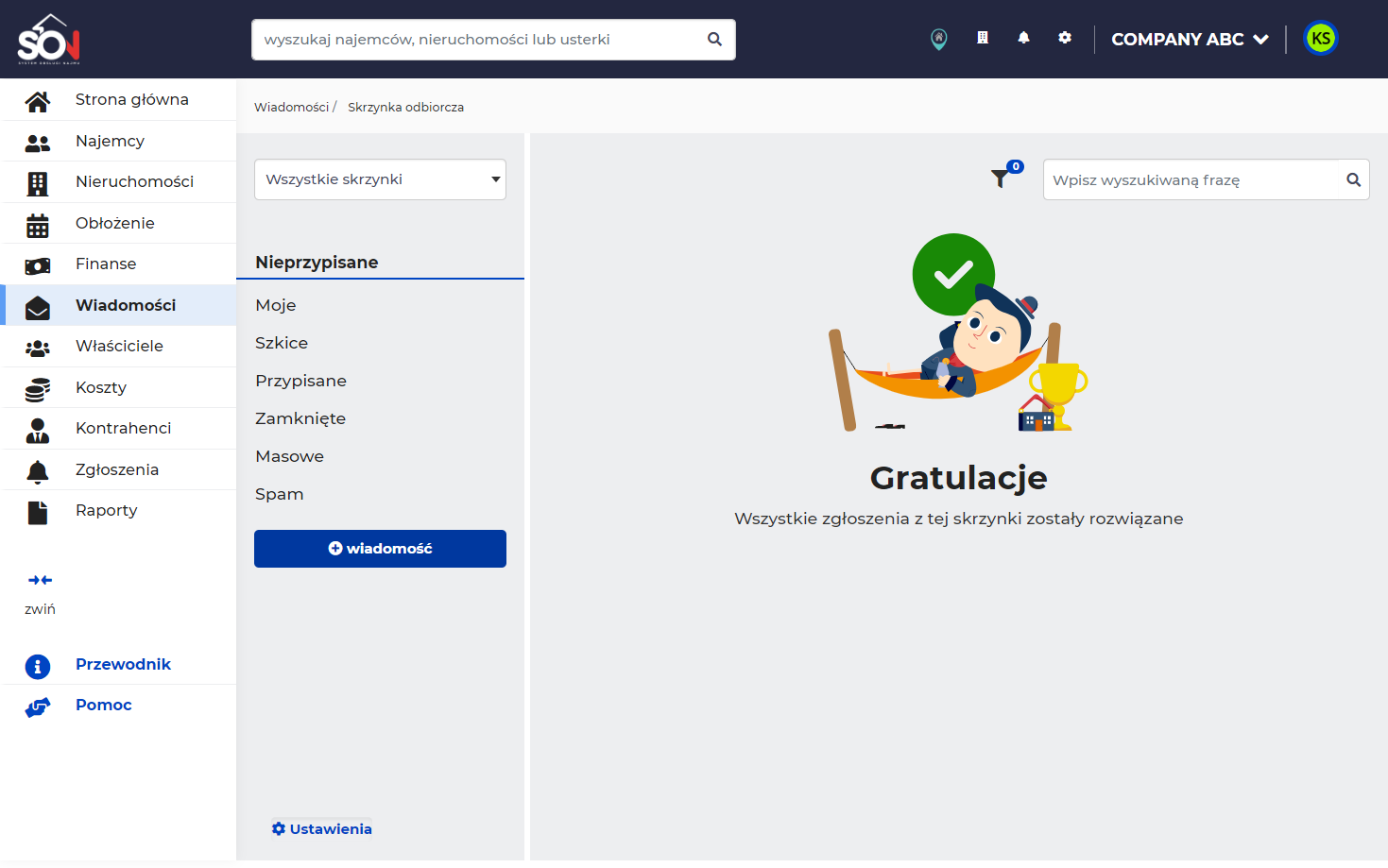Click the tenants people icon

[x=38, y=142]
